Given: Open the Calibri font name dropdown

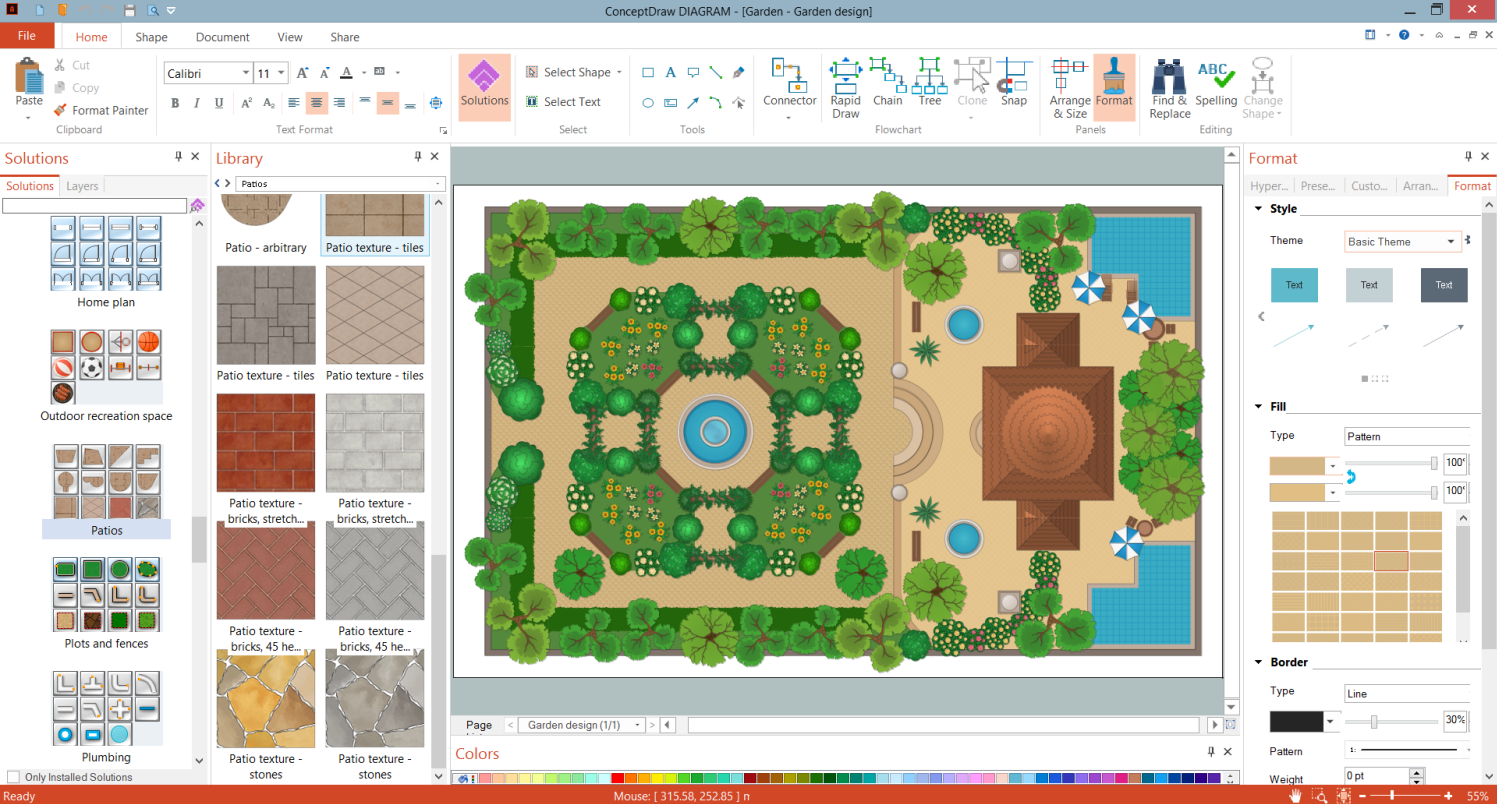Looking at the screenshot, I should point(245,73).
